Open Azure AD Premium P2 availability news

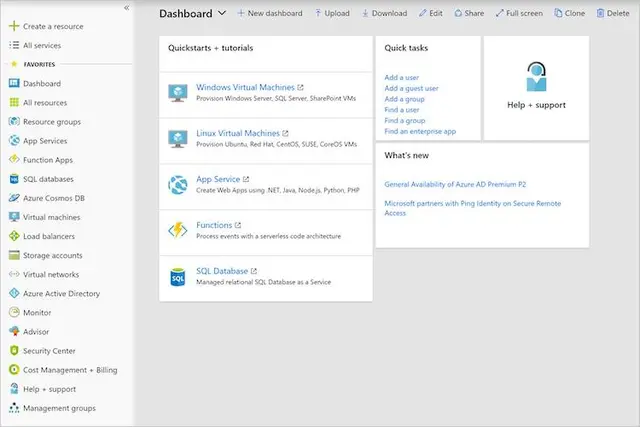[455, 184]
